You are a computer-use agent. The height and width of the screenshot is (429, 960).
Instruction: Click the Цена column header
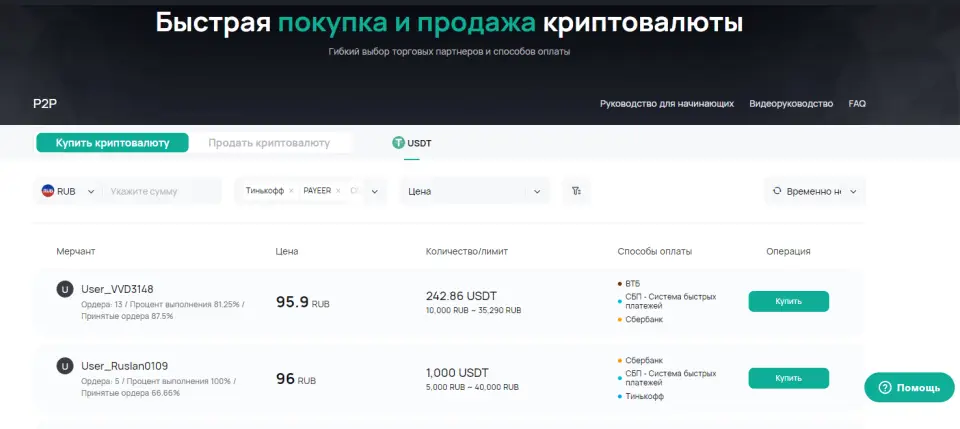tap(287, 252)
